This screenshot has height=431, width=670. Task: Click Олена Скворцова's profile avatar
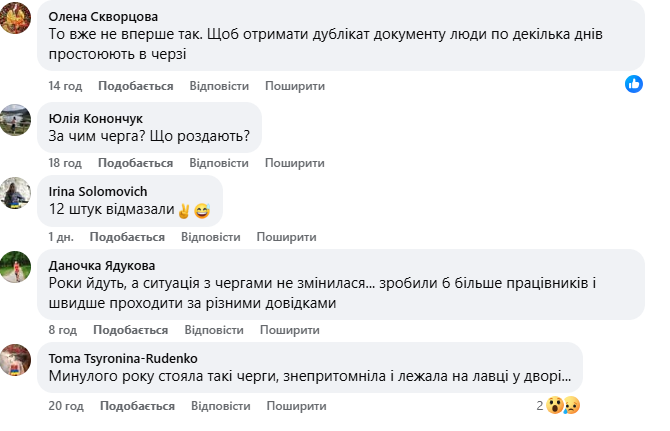(x=16, y=19)
